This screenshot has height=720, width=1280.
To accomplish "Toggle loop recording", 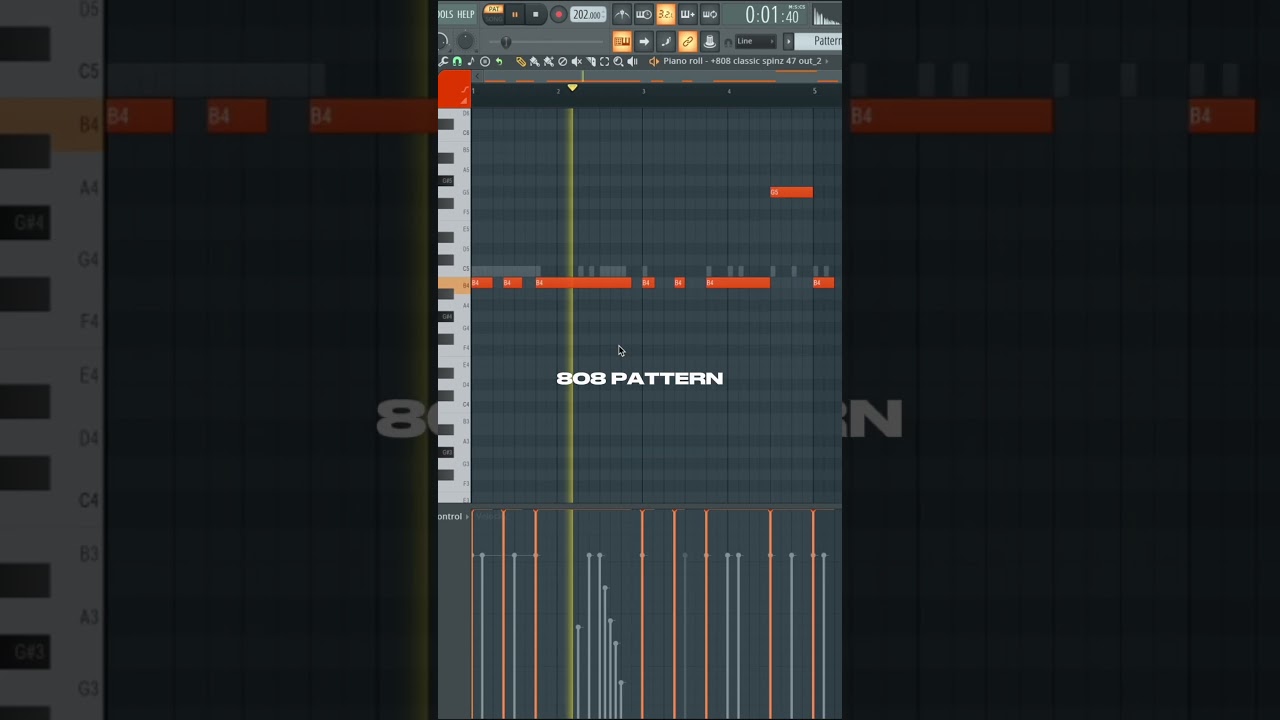I will [x=710, y=14].
